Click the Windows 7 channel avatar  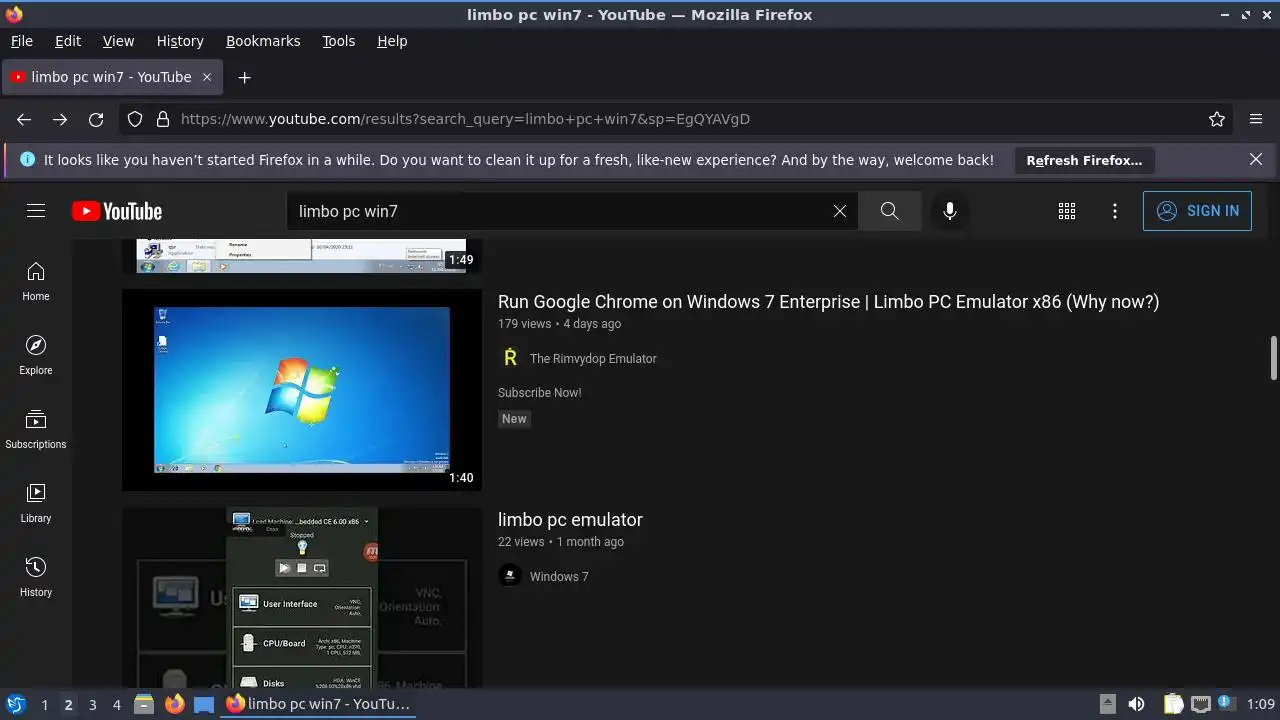510,576
